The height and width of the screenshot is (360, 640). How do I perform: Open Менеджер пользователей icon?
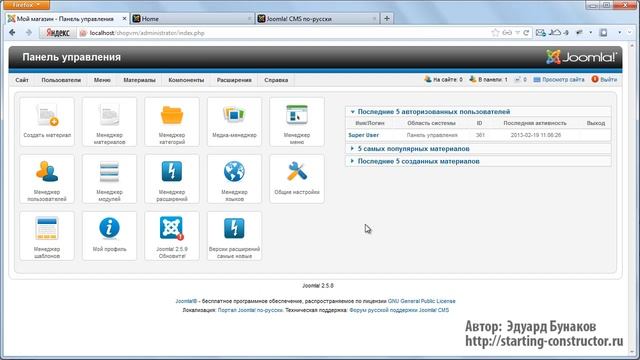pos(47,179)
